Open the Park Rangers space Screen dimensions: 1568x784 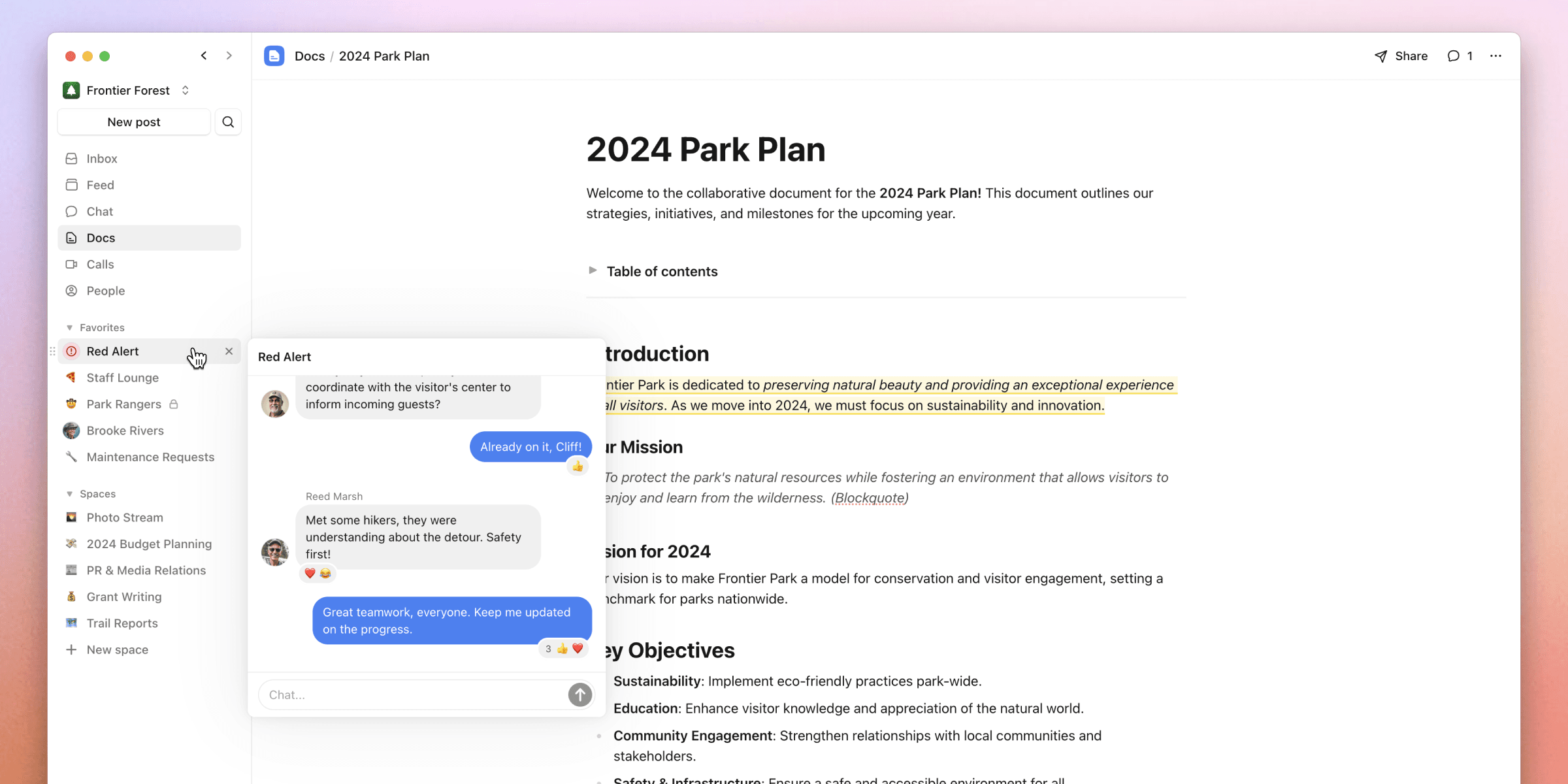123,403
